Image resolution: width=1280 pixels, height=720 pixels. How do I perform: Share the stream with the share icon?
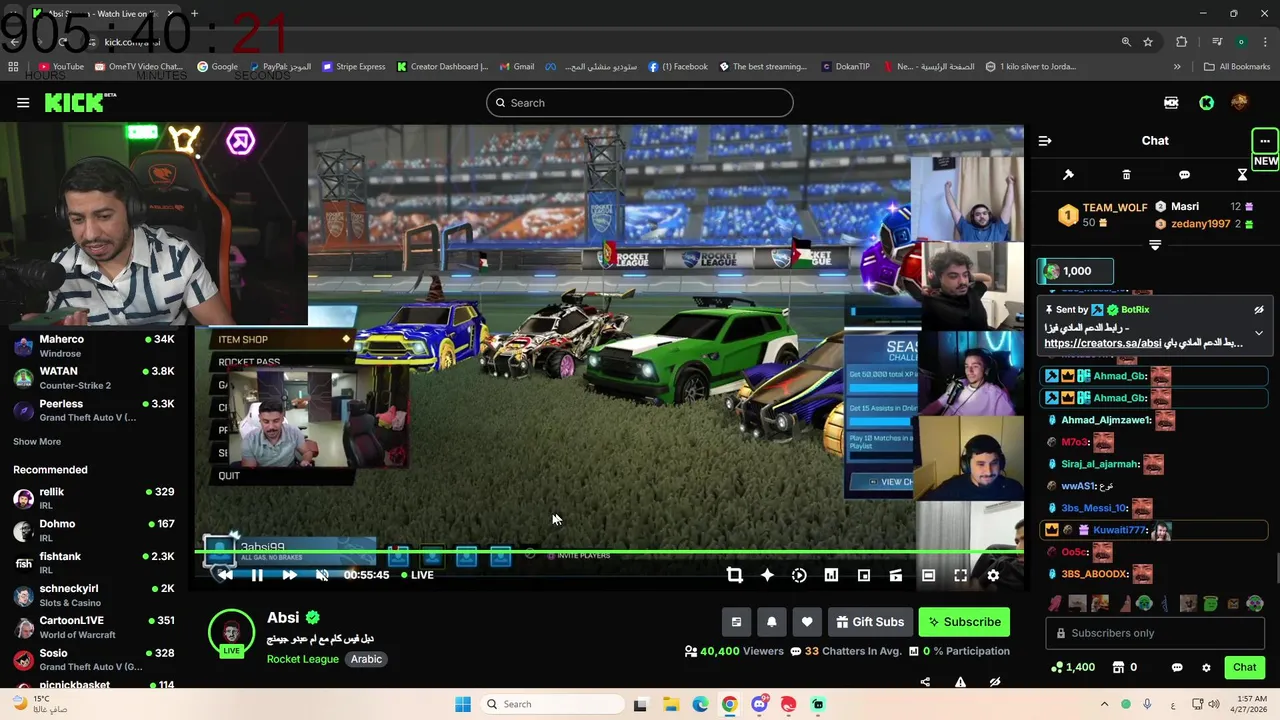click(x=925, y=682)
